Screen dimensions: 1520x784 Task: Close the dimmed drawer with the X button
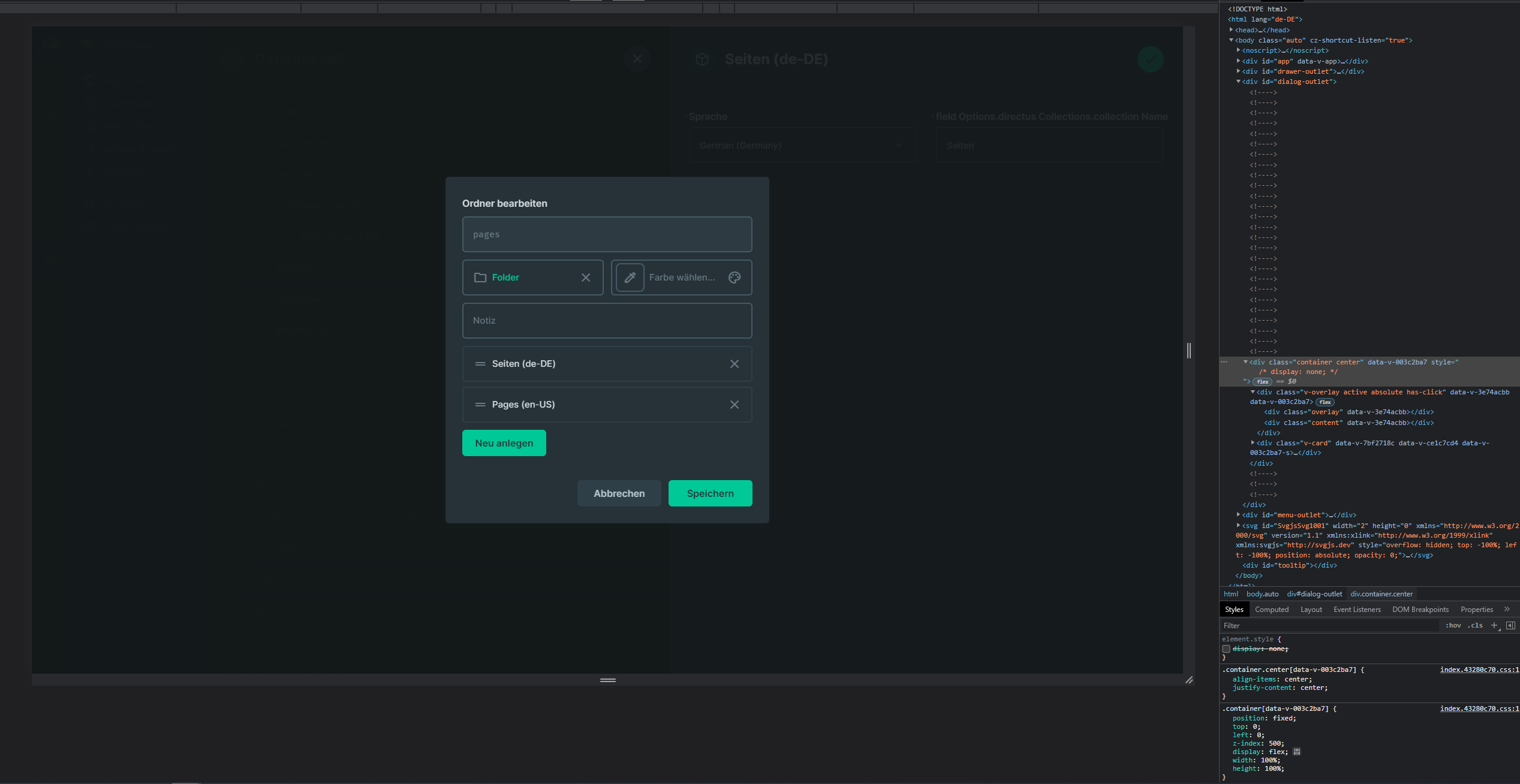click(x=637, y=59)
